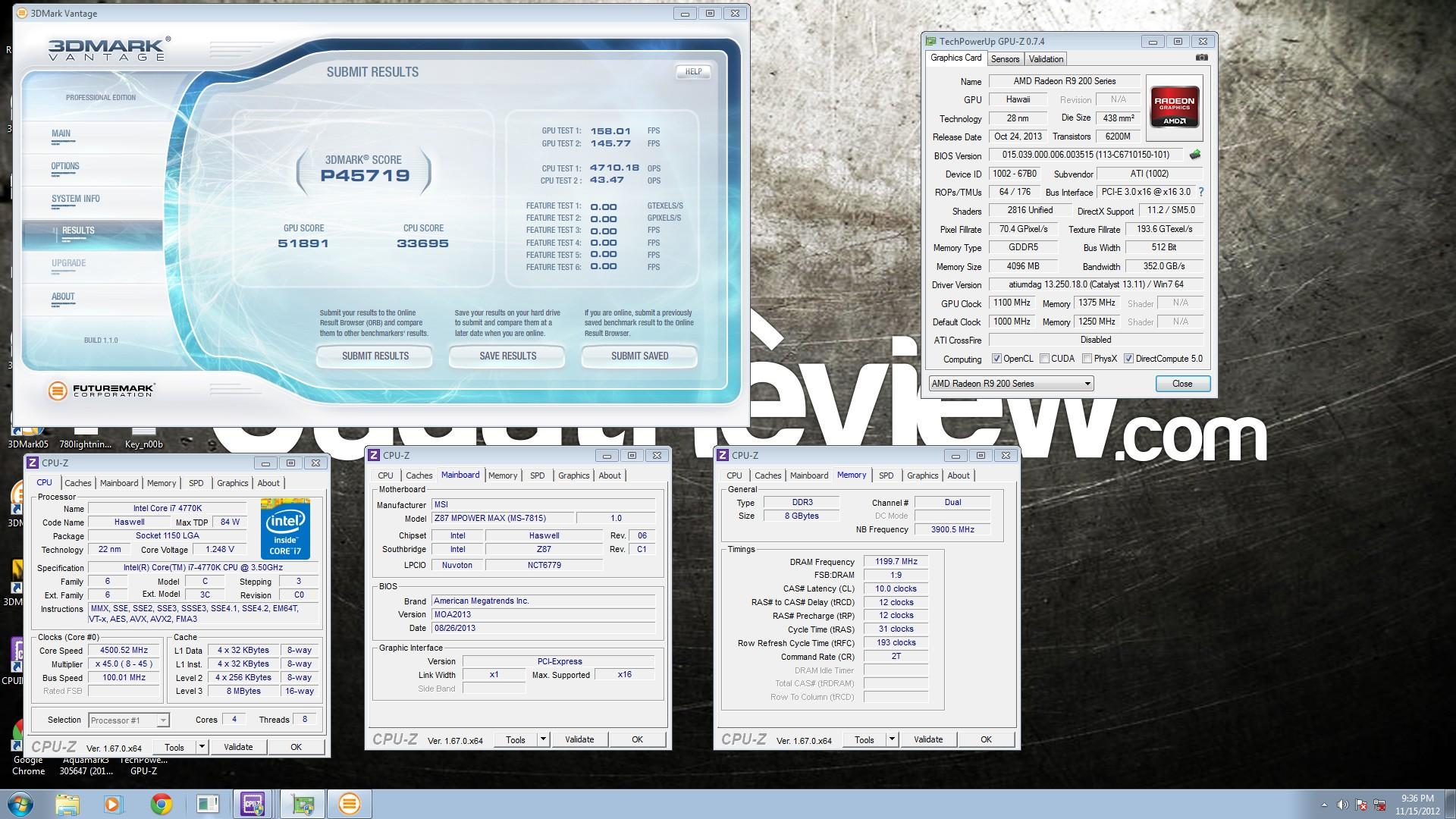Viewport: 1456px width, 819px height.
Task: Click OK in CPU-Z Memory window
Action: [x=986, y=739]
